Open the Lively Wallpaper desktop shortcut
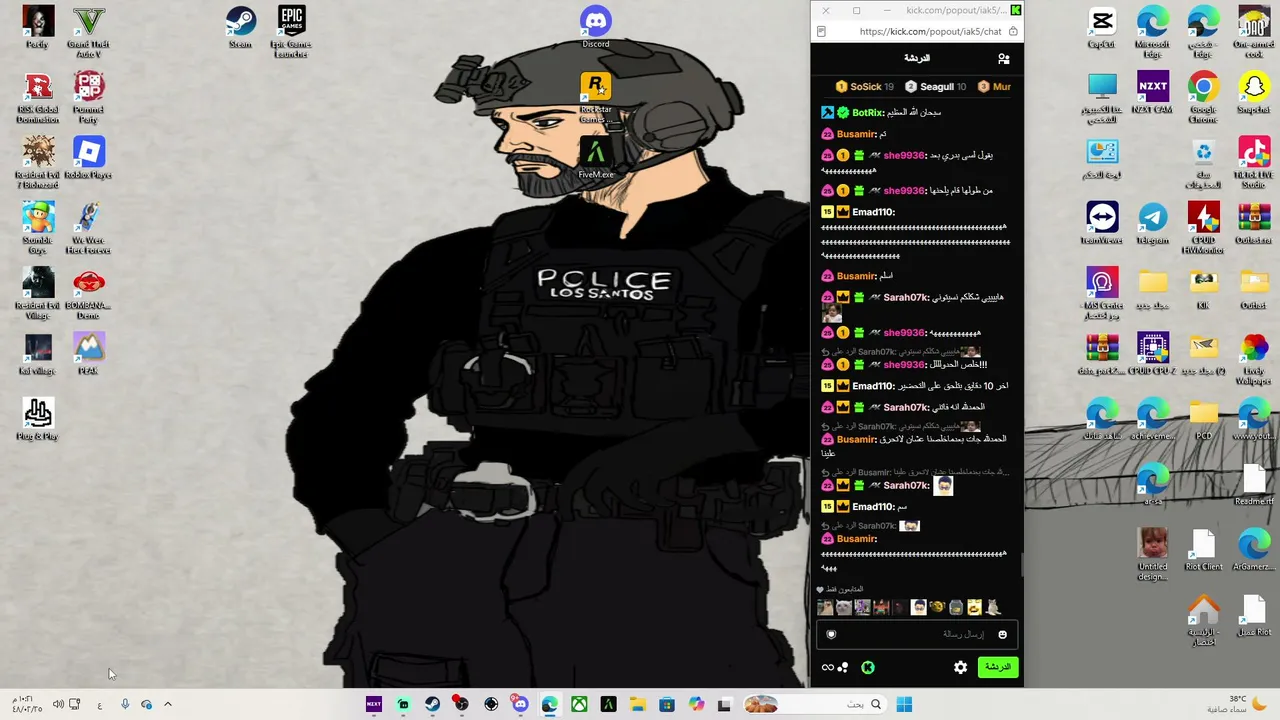The image size is (1280, 720). (x=1253, y=359)
